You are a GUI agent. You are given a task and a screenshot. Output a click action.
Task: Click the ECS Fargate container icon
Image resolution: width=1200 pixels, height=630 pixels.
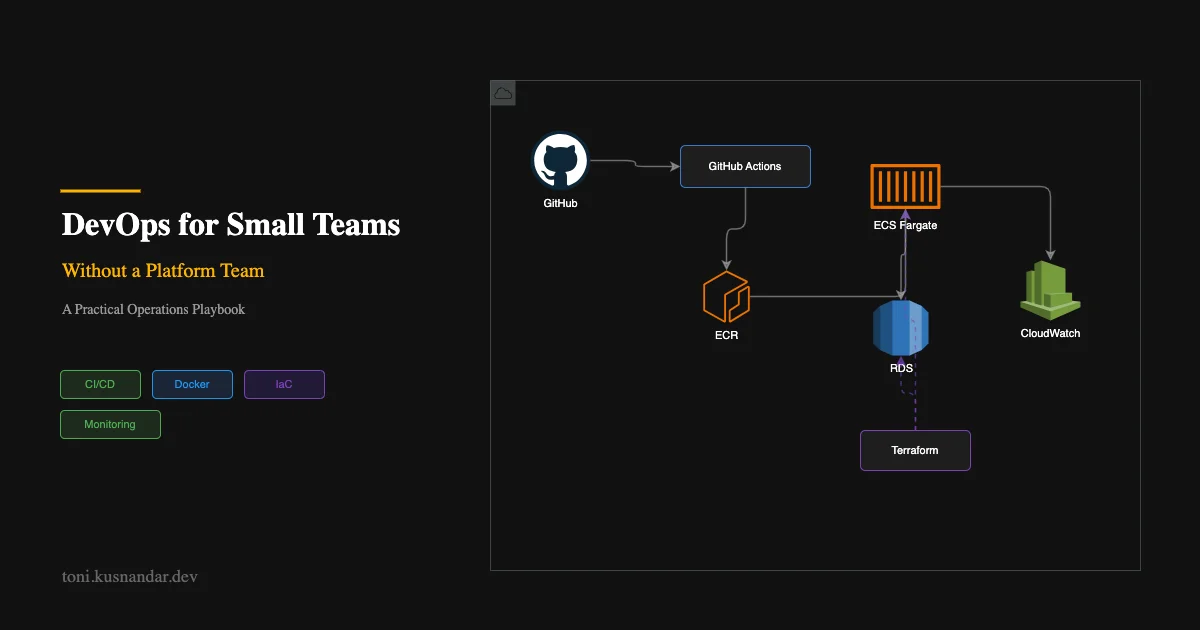tap(905, 186)
